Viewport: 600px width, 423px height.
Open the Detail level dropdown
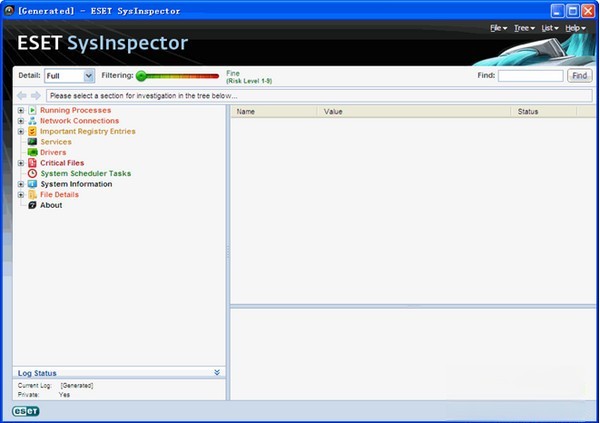pos(88,76)
